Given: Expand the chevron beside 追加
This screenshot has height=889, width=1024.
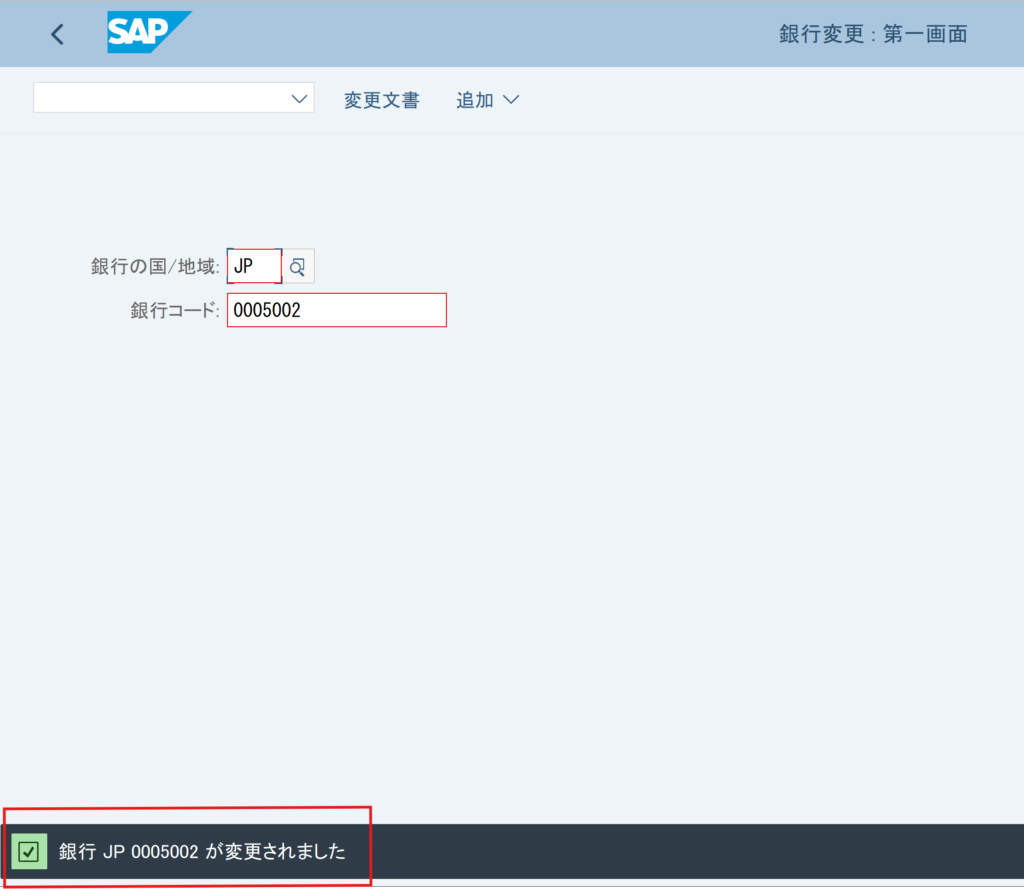Looking at the screenshot, I should [511, 100].
